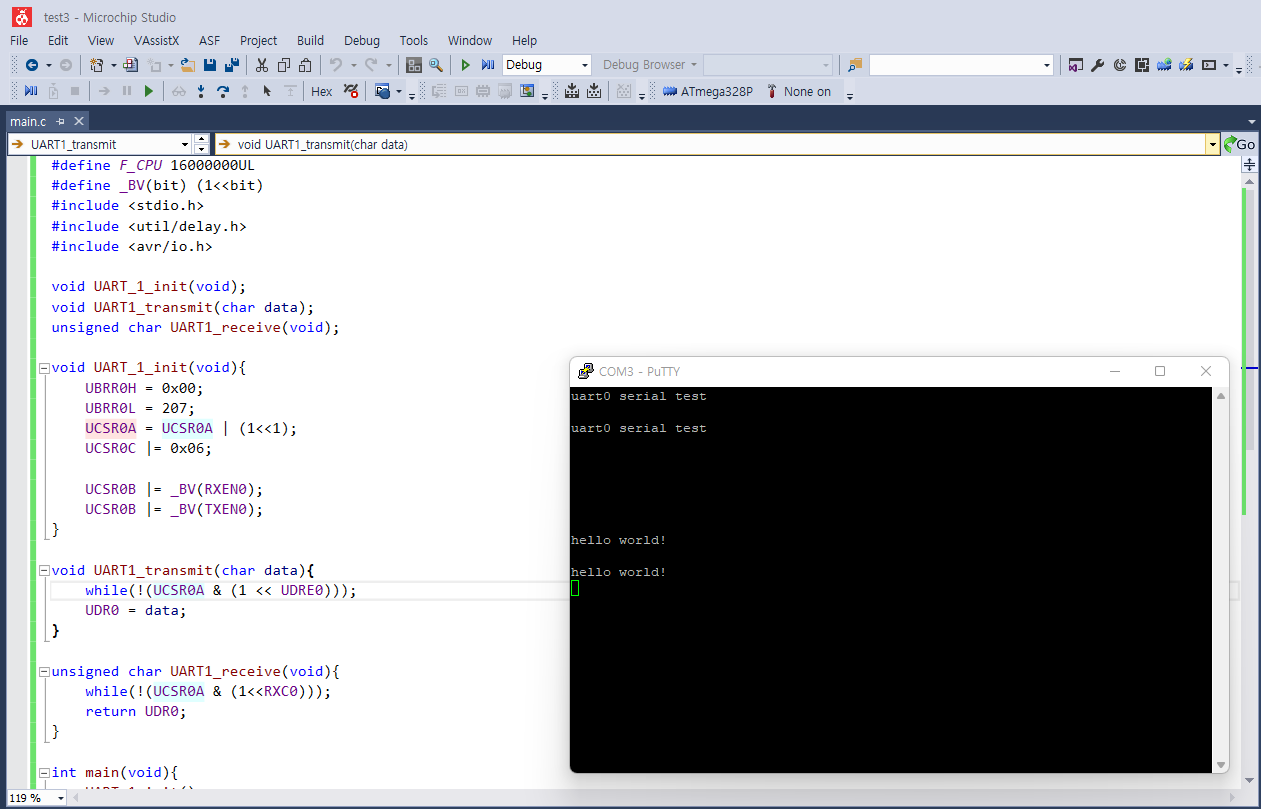Toggle the pin on main.c tab

click(x=60, y=121)
